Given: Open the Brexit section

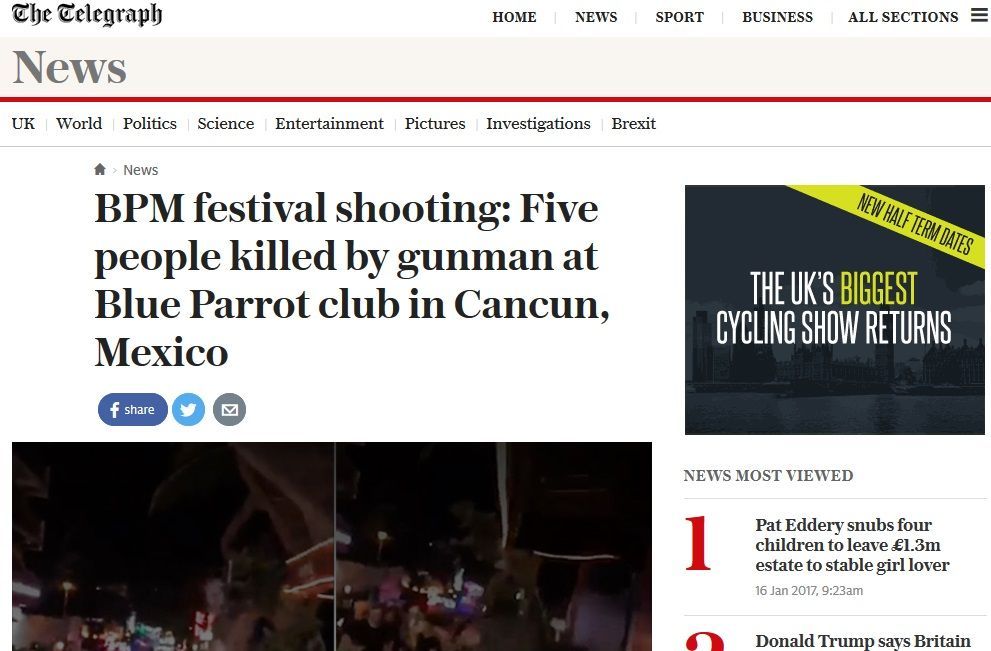Looking at the screenshot, I should coord(633,123).
